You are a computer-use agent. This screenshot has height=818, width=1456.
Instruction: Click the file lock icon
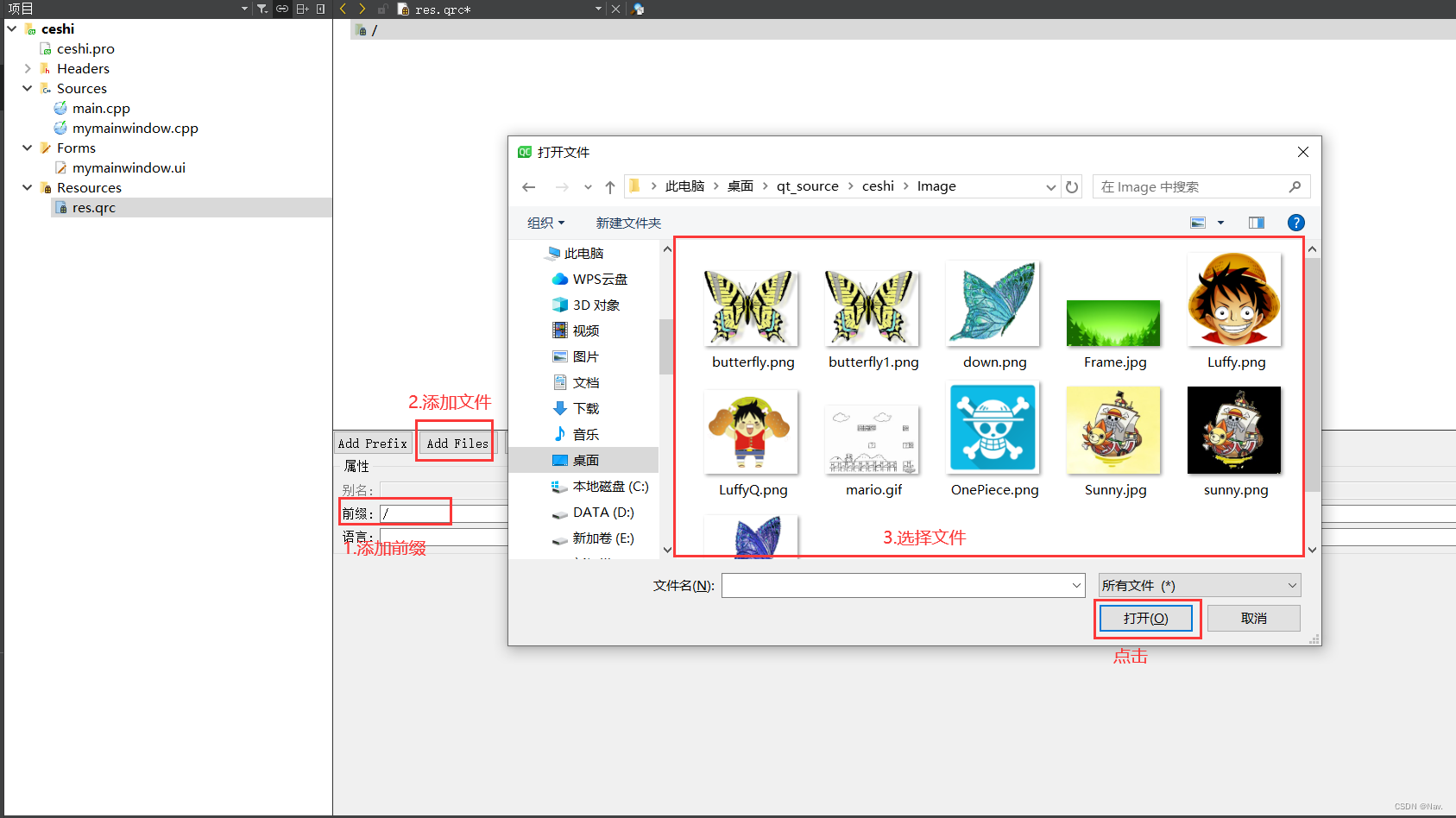[382, 9]
